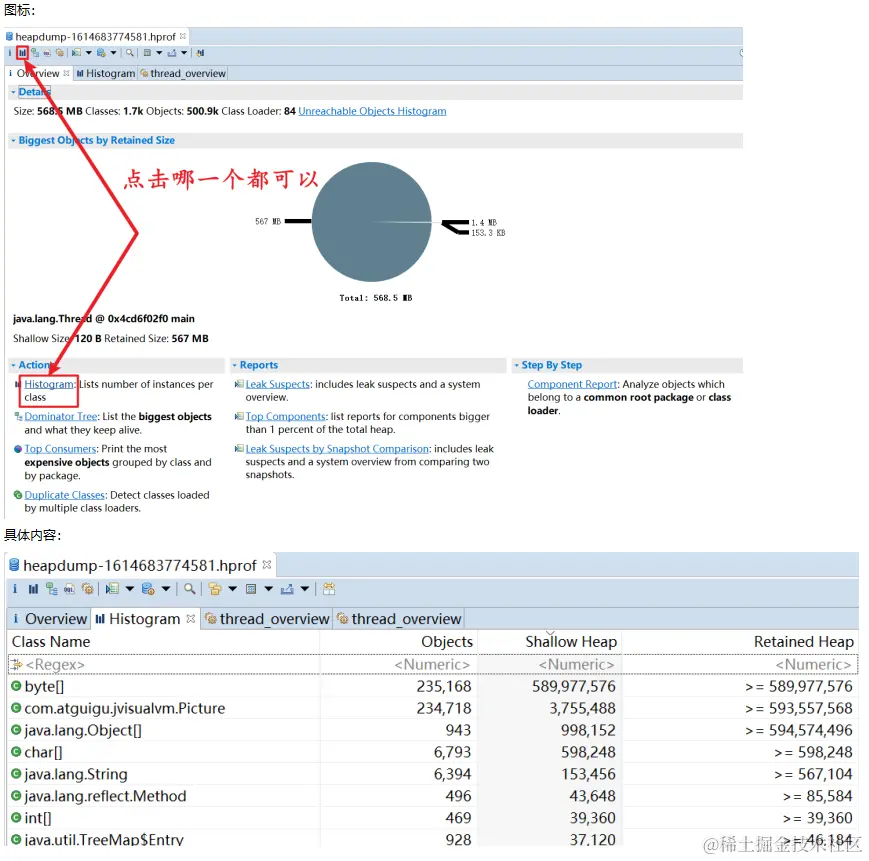
Task: Collapse the Step By Step section
Action: pos(516,365)
